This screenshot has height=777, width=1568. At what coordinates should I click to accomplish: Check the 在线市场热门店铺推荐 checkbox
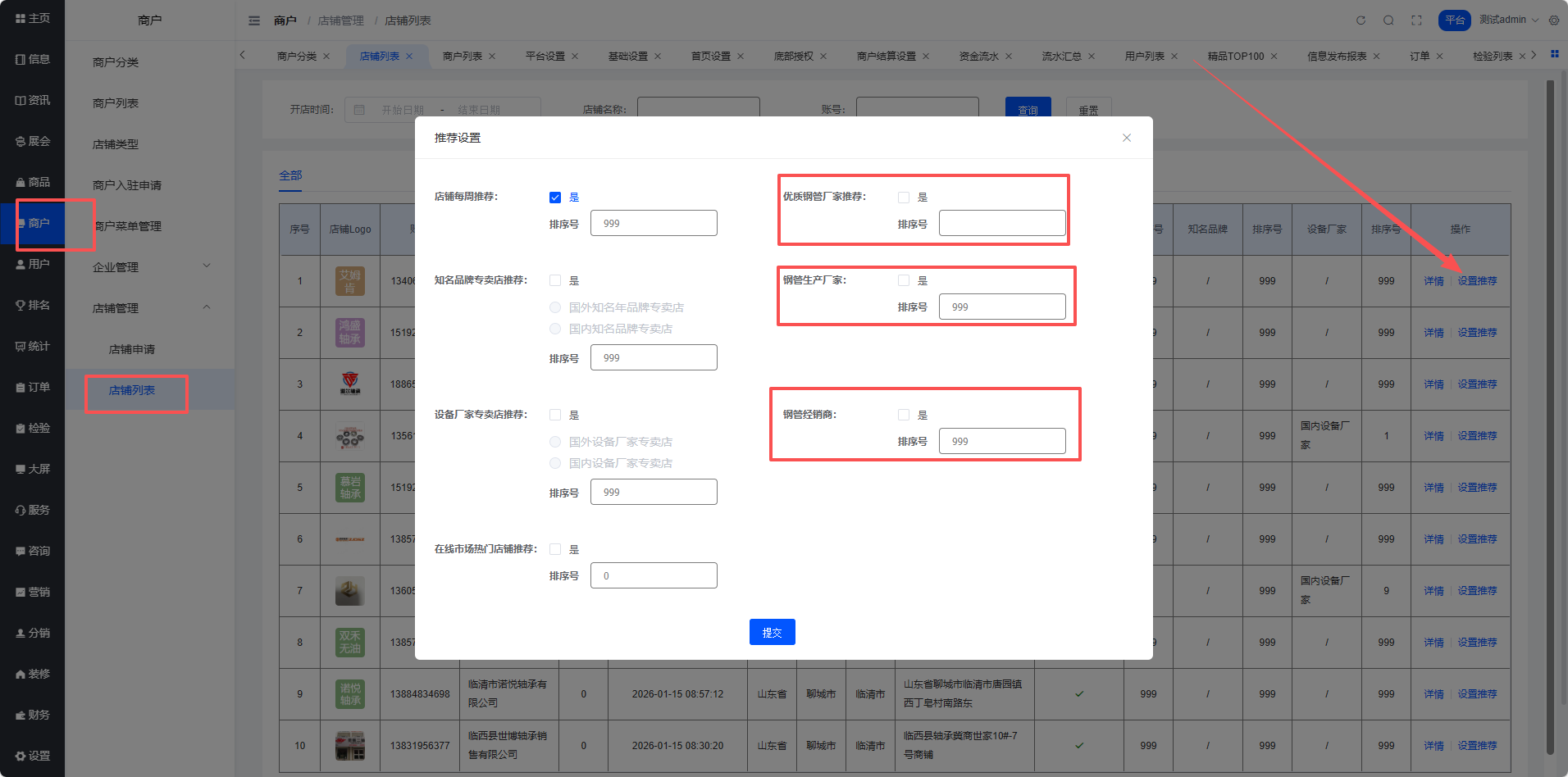[555, 550]
